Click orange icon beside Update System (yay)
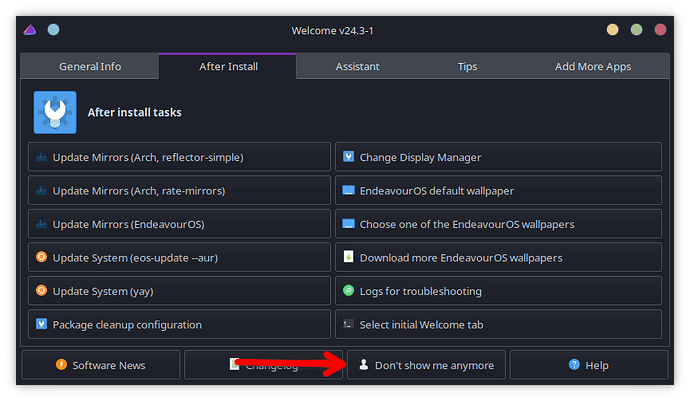 tap(41, 290)
